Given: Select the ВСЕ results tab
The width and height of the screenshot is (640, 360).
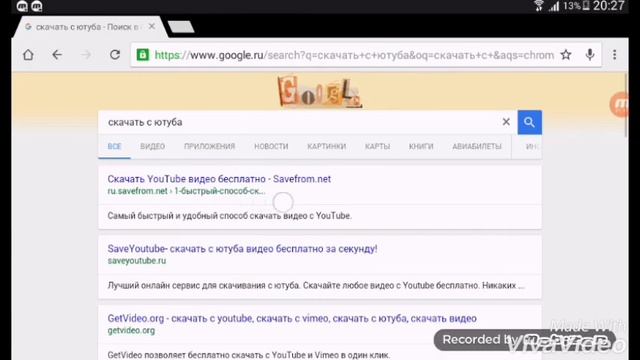Looking at the screenshot, I should click(x=115, y=147).
